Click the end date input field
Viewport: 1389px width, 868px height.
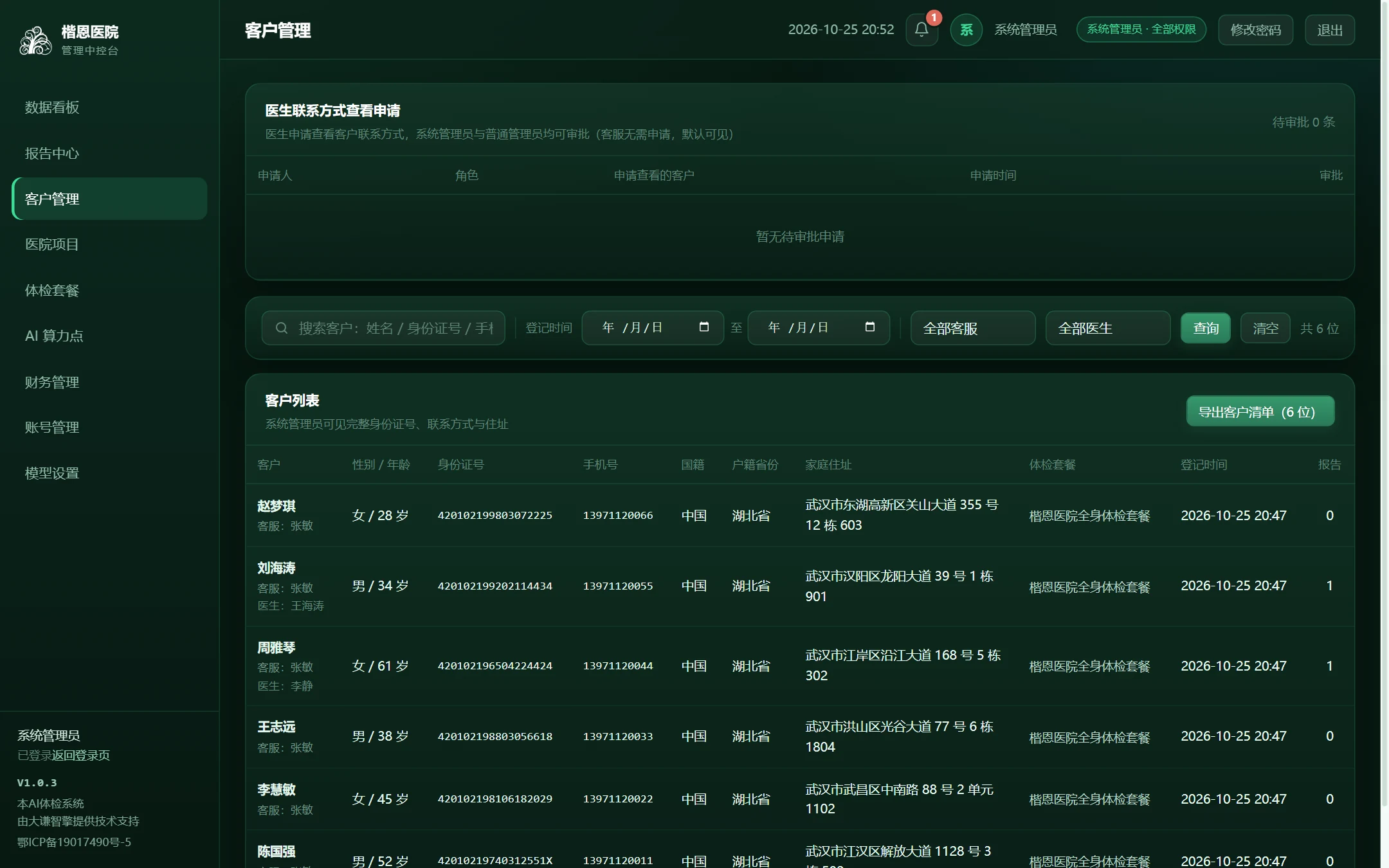(819, 328)
